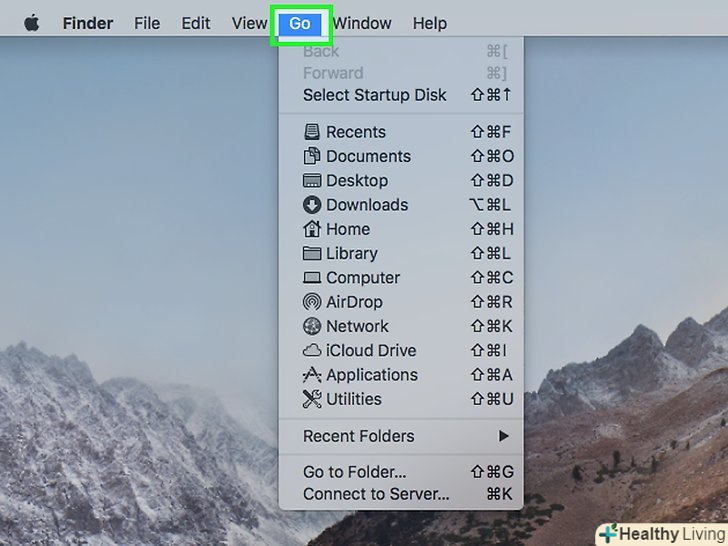728x546 pixels.
Task: Select Network from the Go menu
Action: 401,326
